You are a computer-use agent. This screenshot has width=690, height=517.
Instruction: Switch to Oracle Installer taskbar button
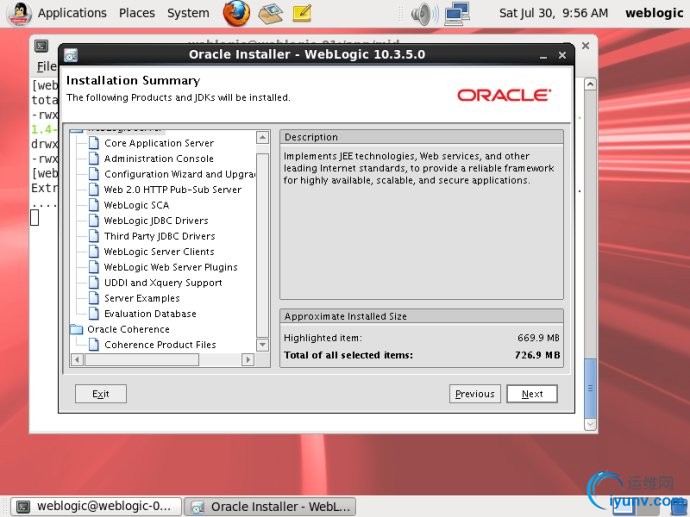270,506
